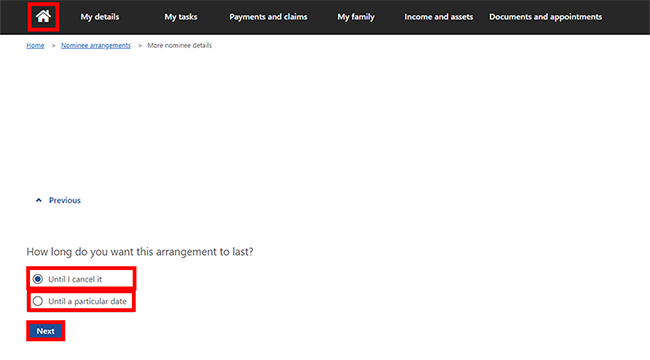This screenshot has height=360, width=650.
Task: Open the My tasks menu
Action: pyautogui.click(x=181, y=17)
